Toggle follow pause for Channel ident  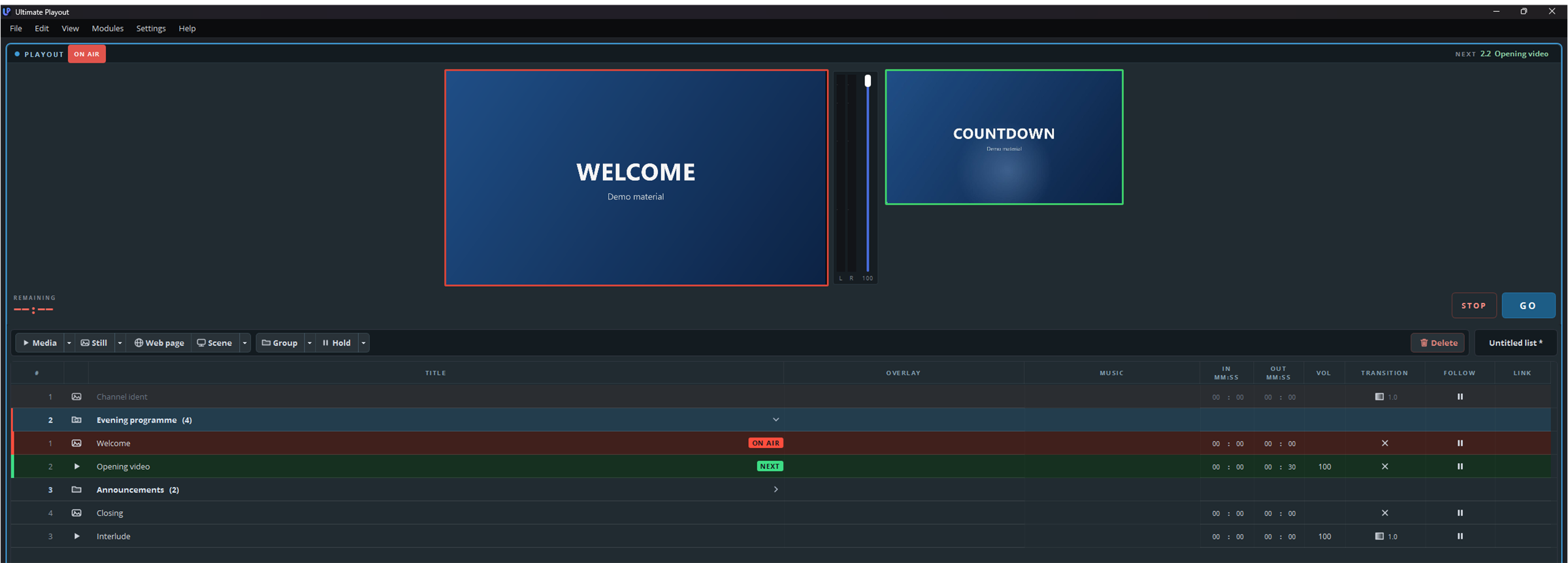(x=1460, y=396)
